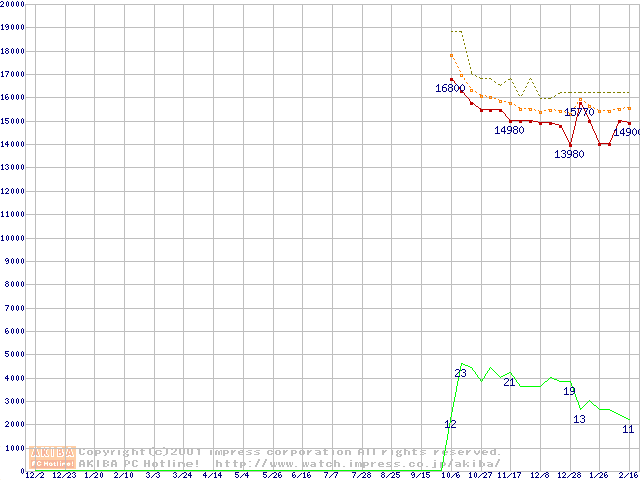Click the green line peak near label 23
This screenshot has height=480, width=640.
(x=462, y=364)
